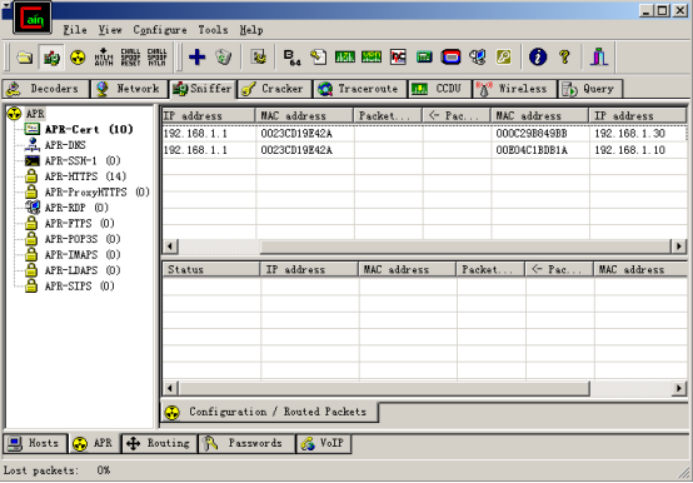Click the recycle bin Remove icon

[223, 57]
